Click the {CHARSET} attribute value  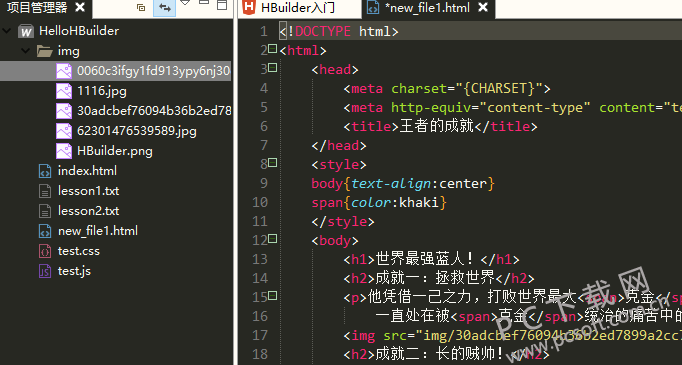pyautogui.click(x=498, y=89)
